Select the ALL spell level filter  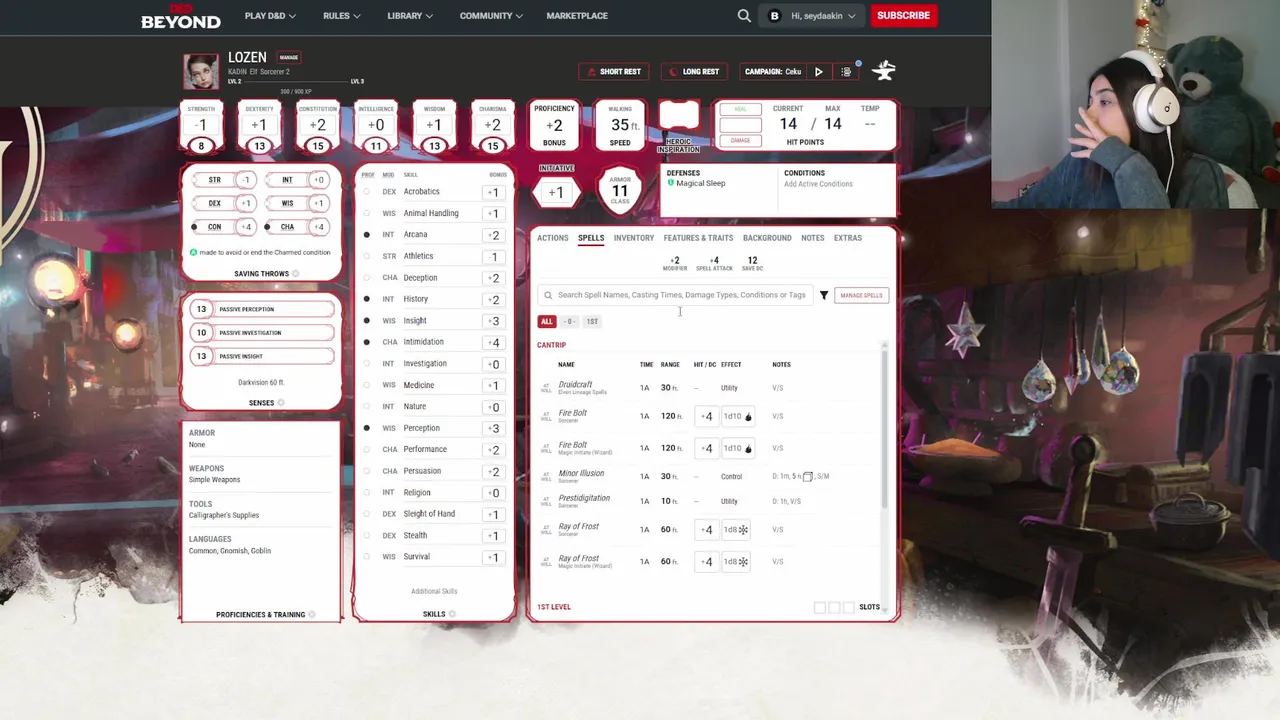pyautogui.click(x=546, y=322)
